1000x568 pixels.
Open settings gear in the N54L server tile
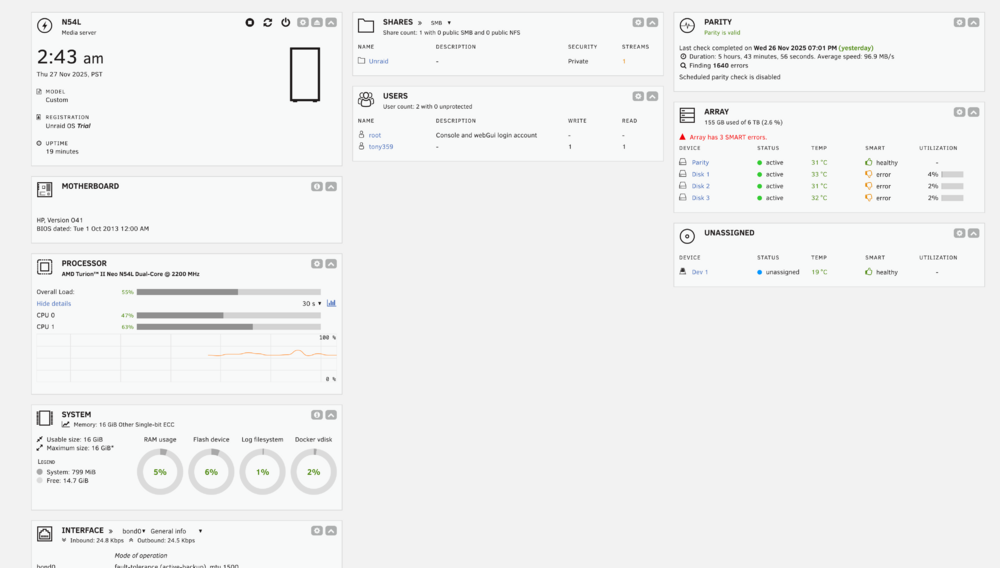pyautogui.click(x=303, y=22)
